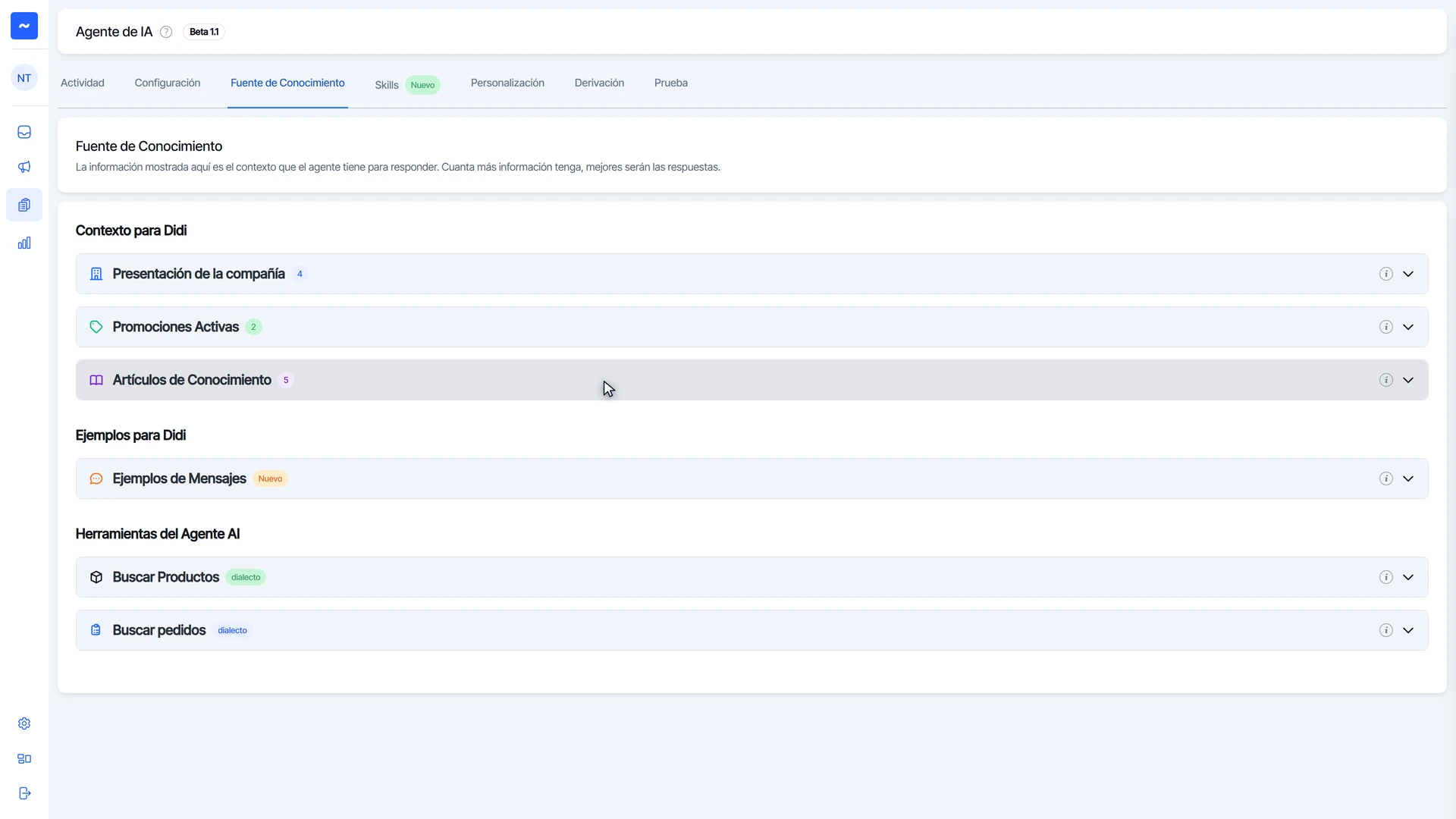
Task: Show info for Promociones Activas
Action: point(1385,327)
